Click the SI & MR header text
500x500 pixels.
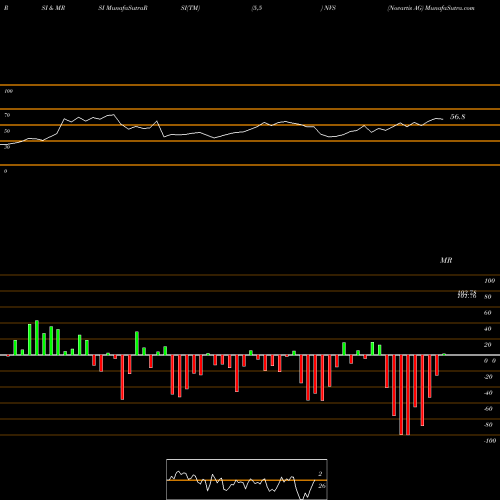[53, 8]
